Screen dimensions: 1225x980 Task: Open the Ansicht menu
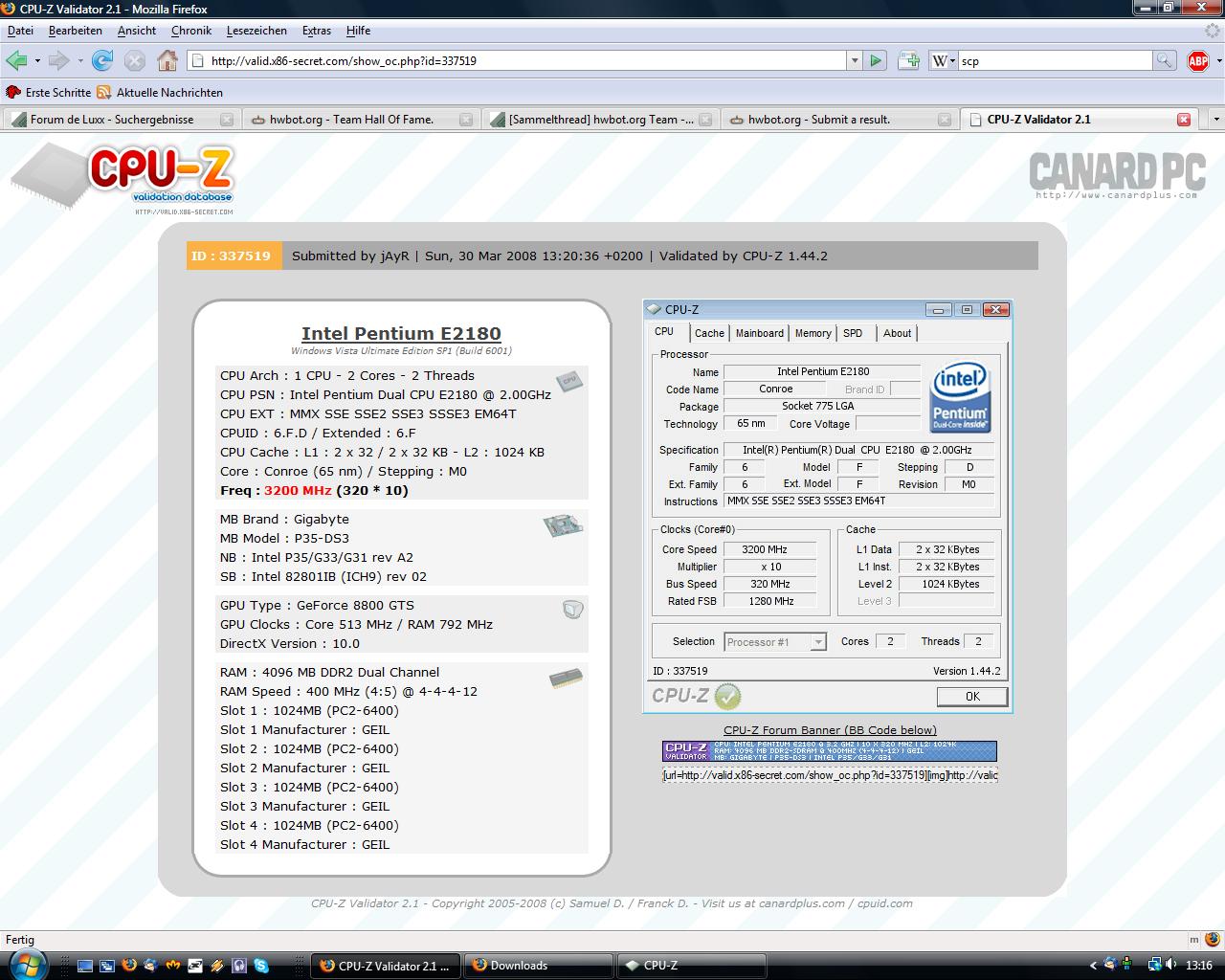(x=137, y=31)
